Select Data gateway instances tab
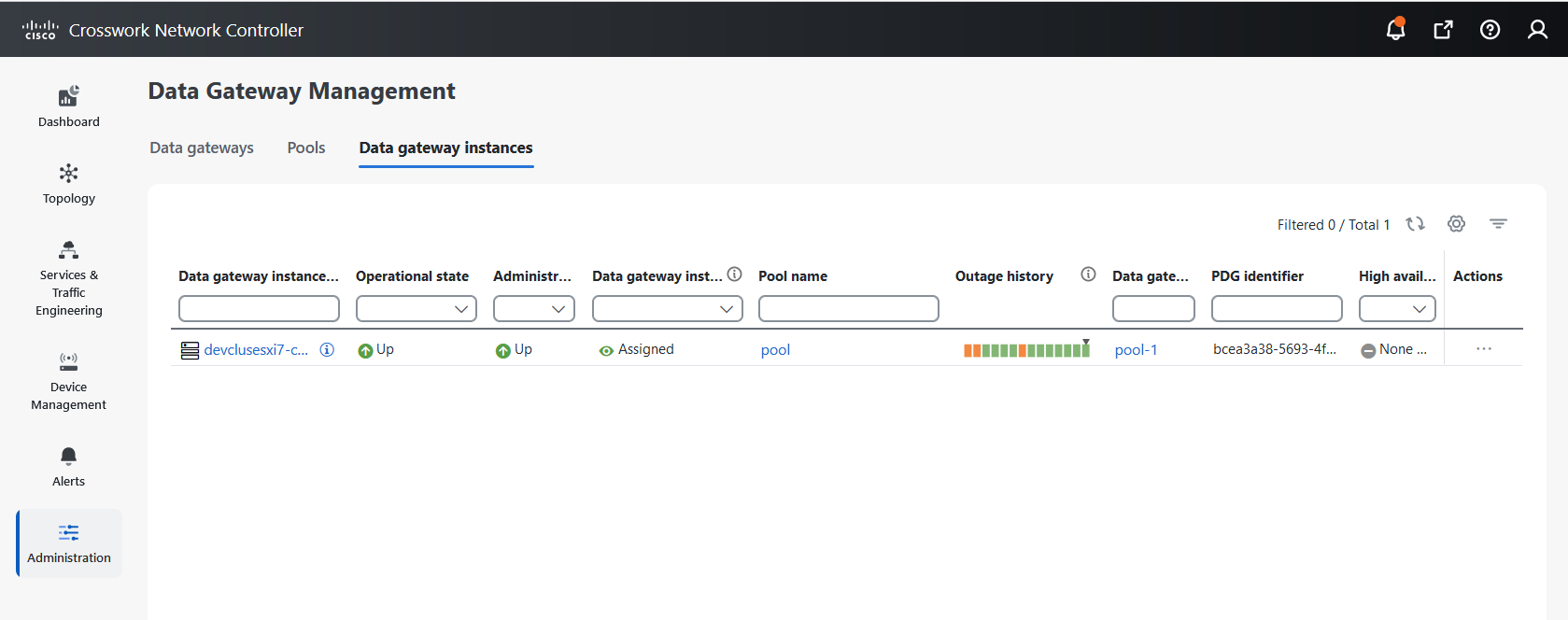The image size is (1568, 620). [x=446, y=148]
